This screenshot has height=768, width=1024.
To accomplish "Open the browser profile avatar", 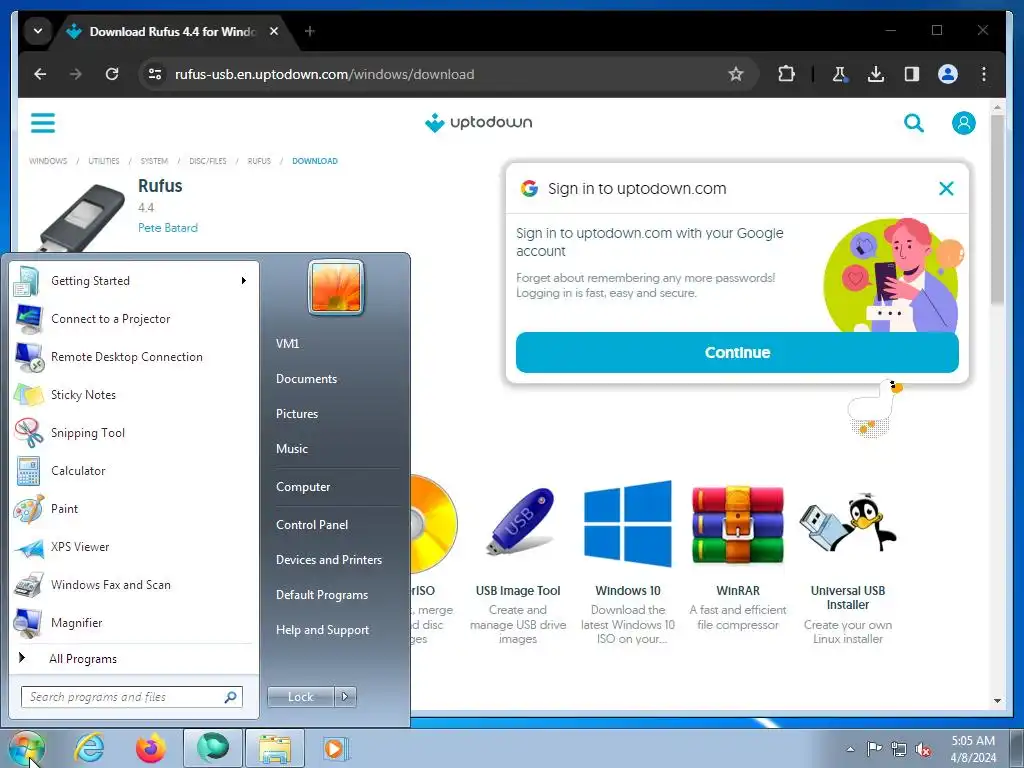I will point(948,74).
